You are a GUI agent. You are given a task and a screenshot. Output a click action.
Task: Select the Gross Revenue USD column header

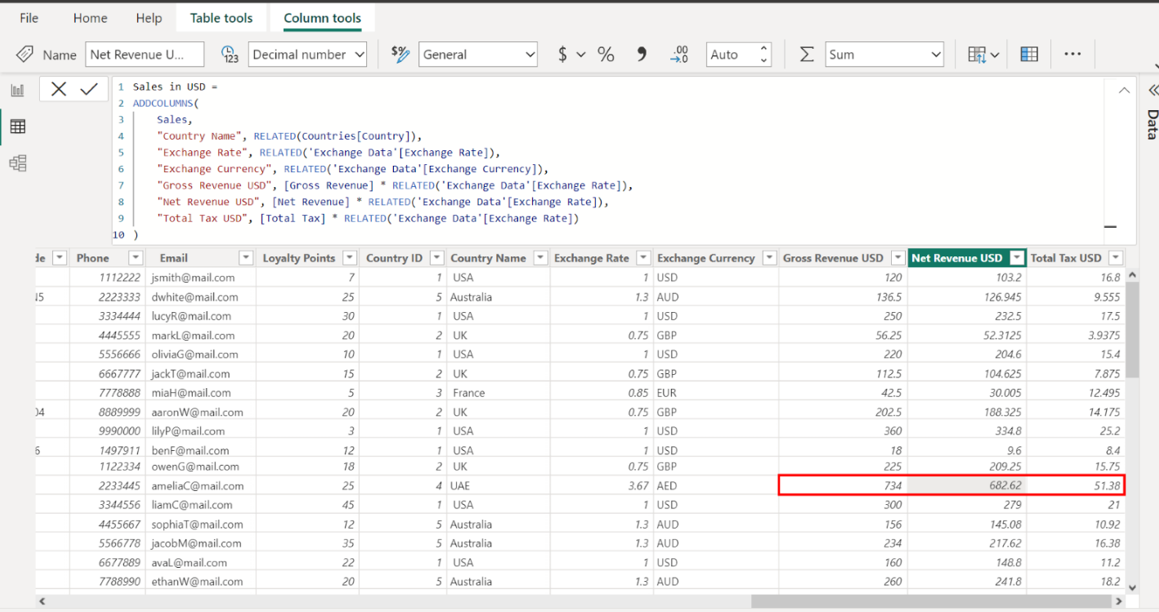tap(833, 258)
